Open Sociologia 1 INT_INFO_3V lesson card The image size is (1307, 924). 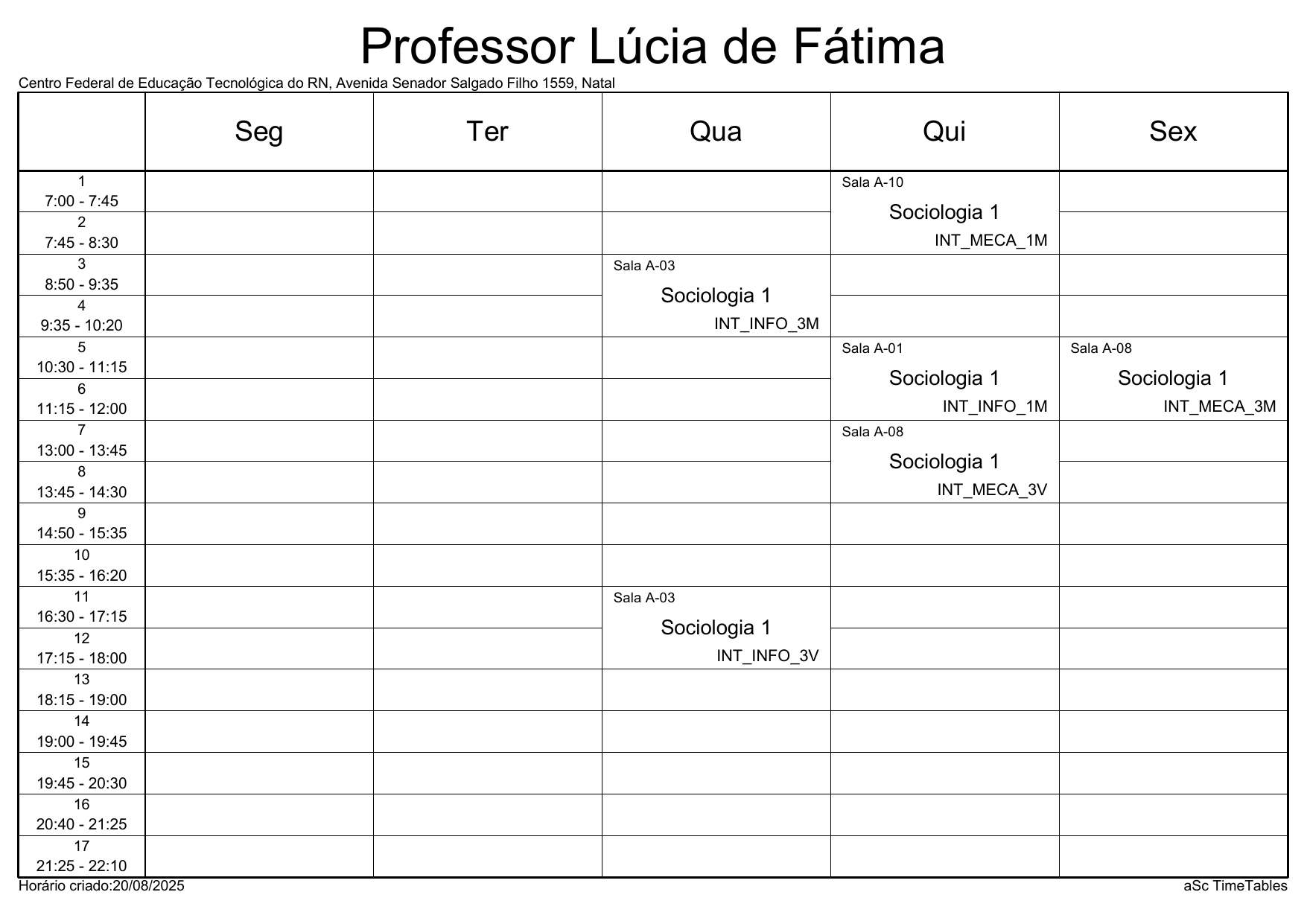coord(716,628)
